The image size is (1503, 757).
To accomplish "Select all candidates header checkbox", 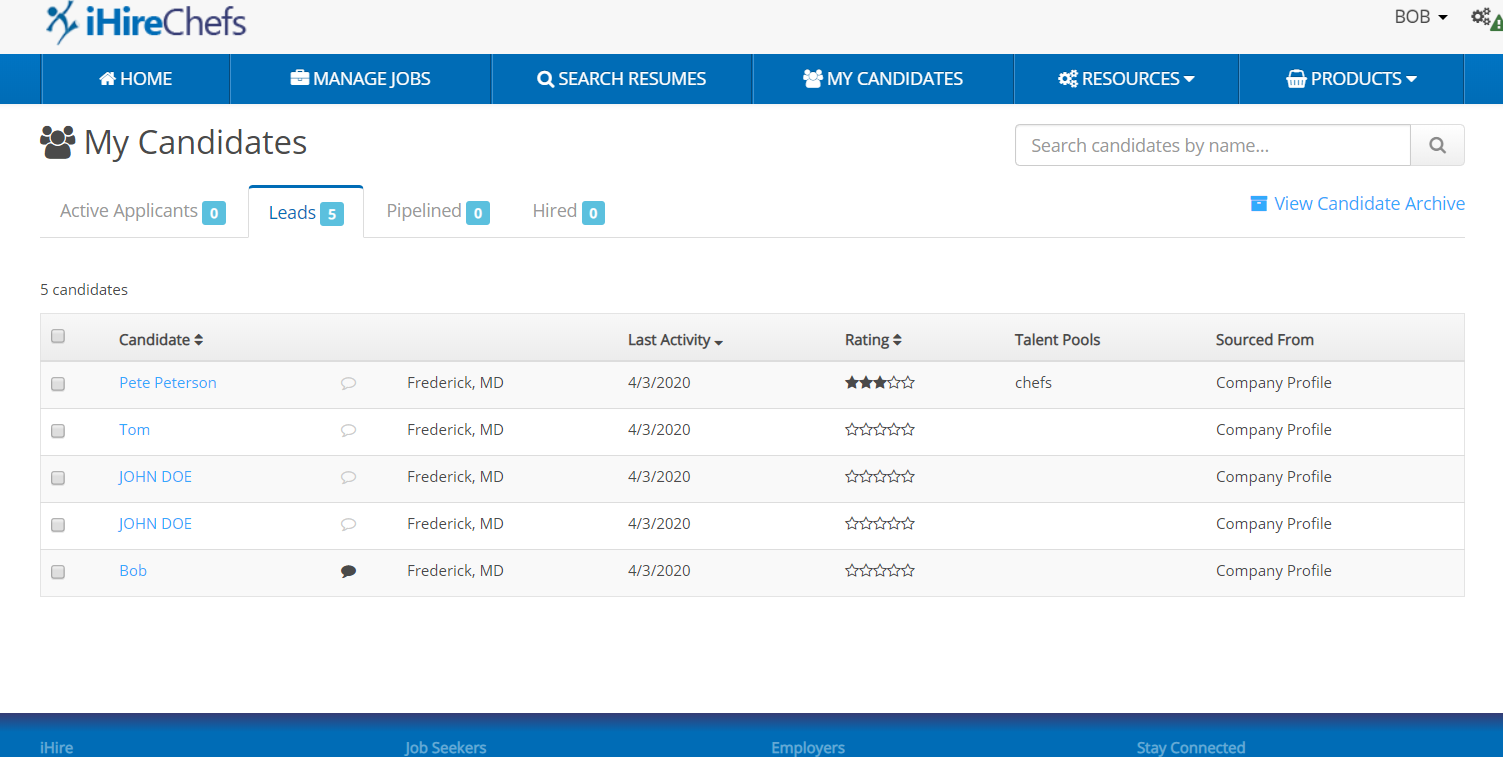I will click(58, 337).
